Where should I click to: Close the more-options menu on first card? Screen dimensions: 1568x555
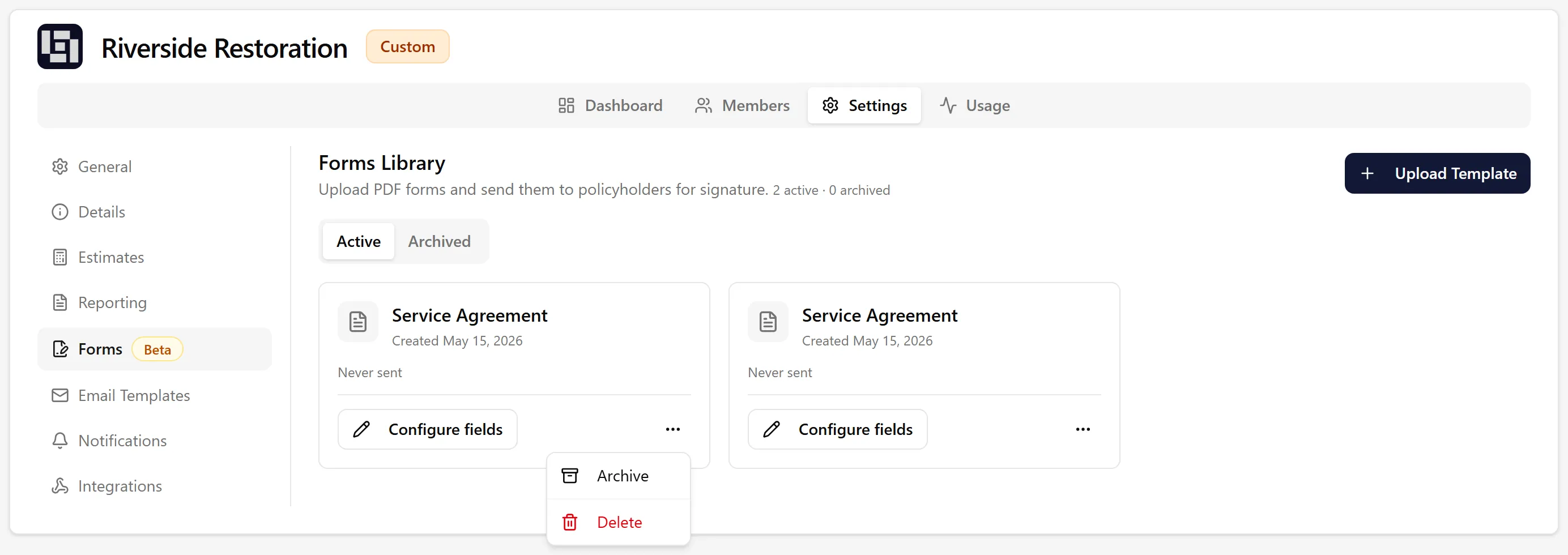pyautogui.click(x=672, y=430)
